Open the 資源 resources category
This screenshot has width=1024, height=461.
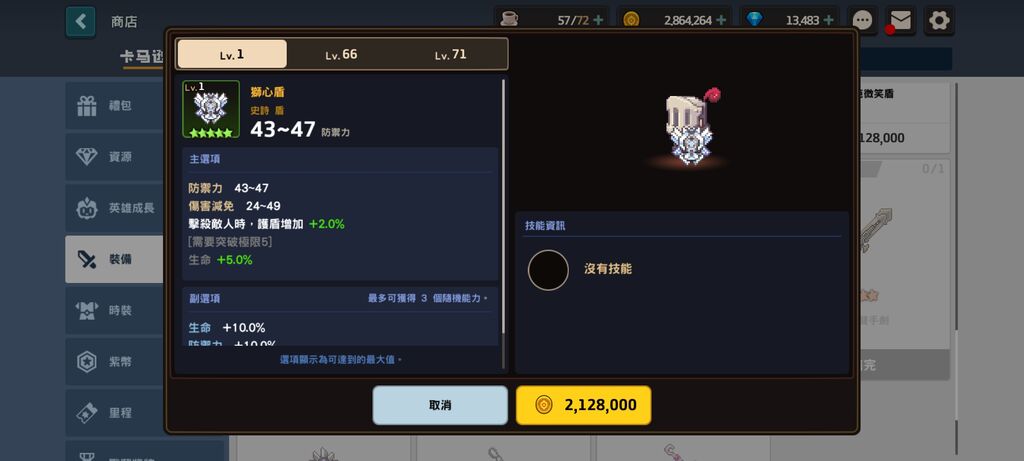(115, 157)
